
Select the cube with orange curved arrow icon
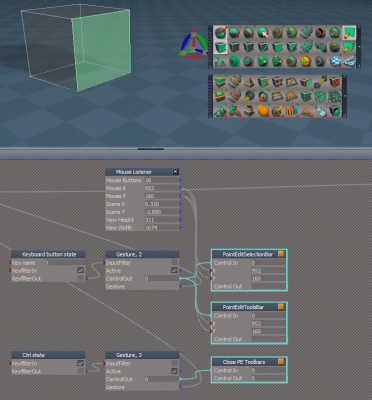263,82
